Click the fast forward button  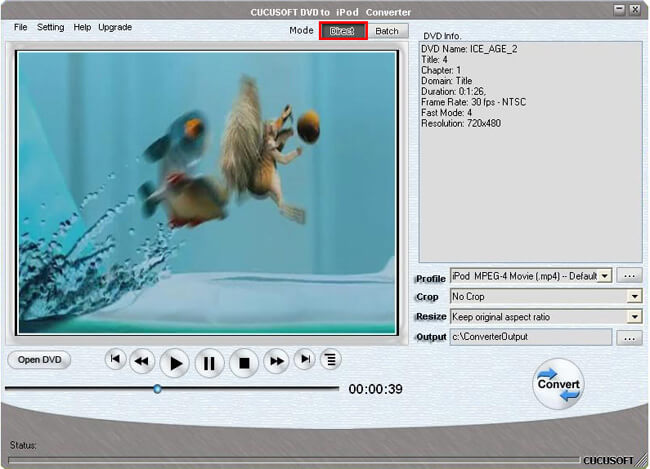(276, 361)
